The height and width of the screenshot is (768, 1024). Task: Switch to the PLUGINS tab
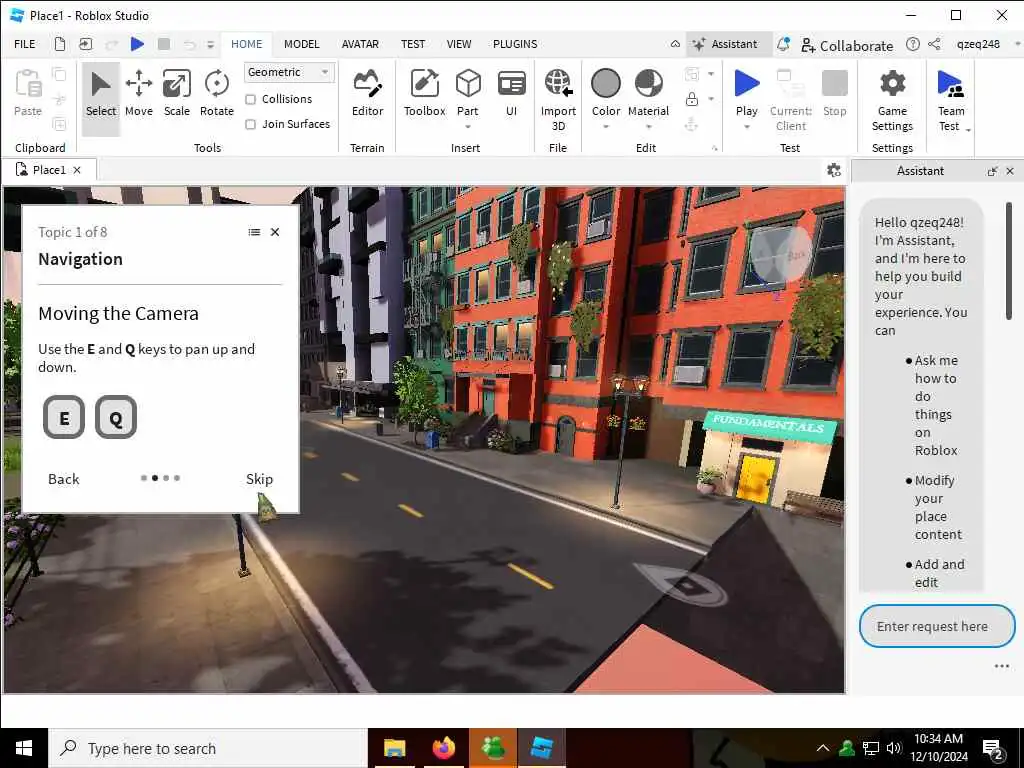click(x=515, y=44)
